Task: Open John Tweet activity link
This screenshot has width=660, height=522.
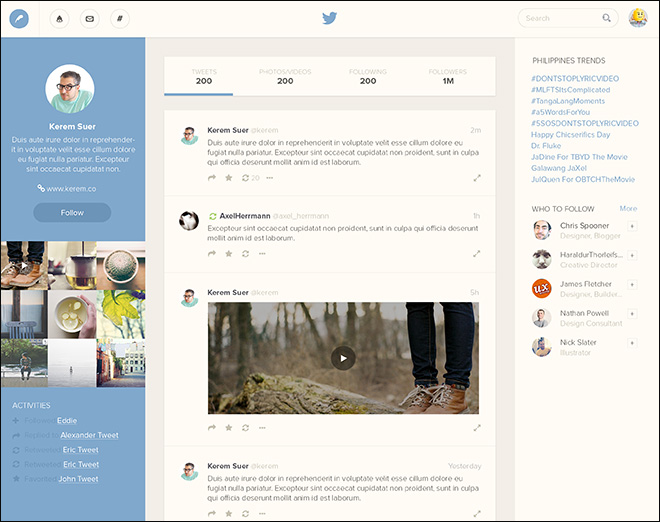Action: (78, 479)
